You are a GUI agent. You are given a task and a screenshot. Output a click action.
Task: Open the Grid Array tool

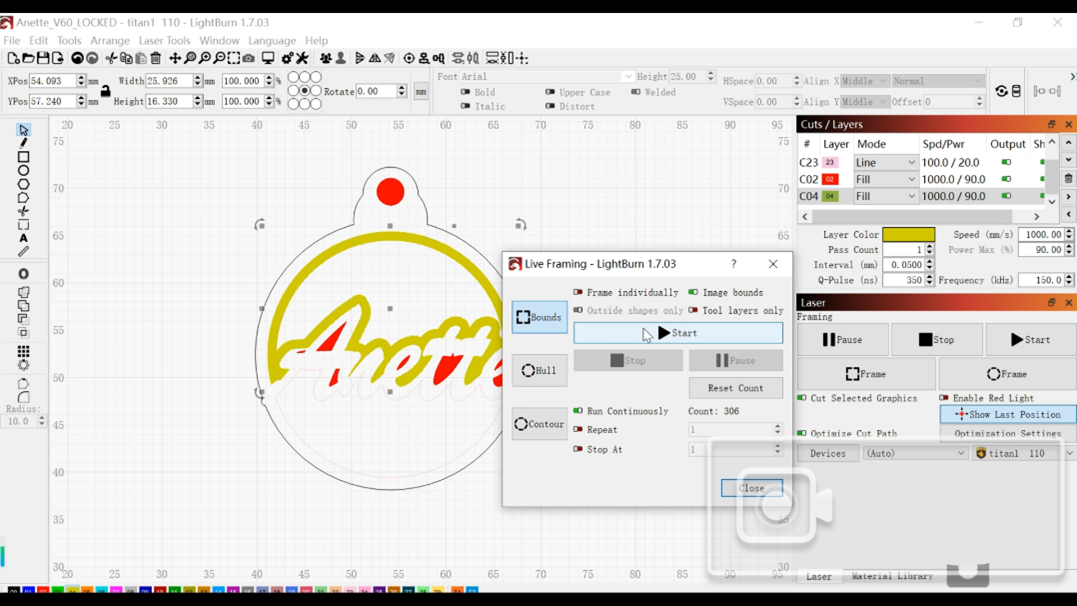24,352
